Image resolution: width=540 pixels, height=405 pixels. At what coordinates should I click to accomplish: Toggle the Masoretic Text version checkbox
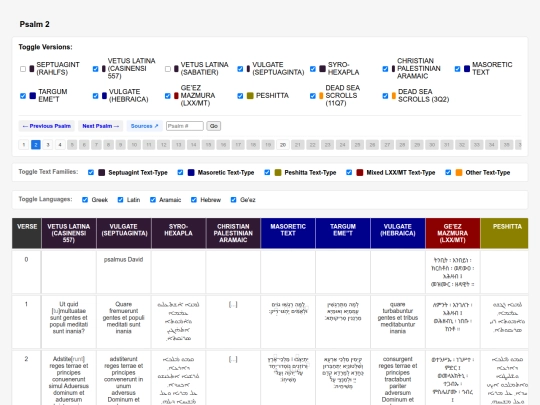point(457,69)
